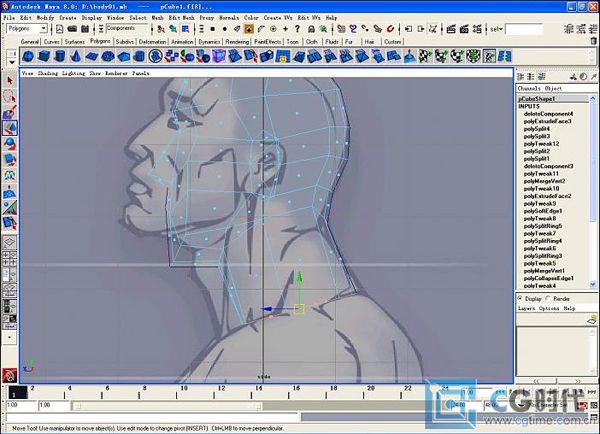Toggle Show Channel Box sidebar icon
Image resolution: width=600 pixels, height=434 pixels.
point(593,29)
